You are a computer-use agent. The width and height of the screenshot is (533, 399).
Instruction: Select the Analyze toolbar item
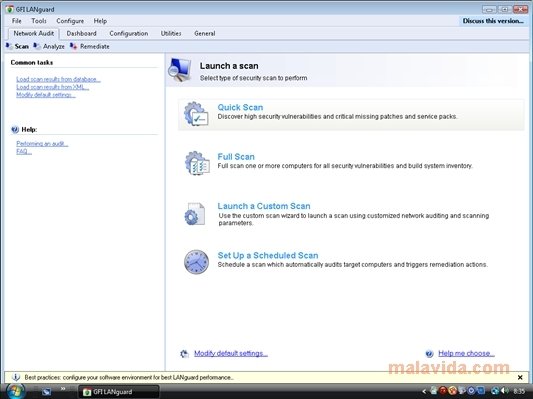click(49, 46)
